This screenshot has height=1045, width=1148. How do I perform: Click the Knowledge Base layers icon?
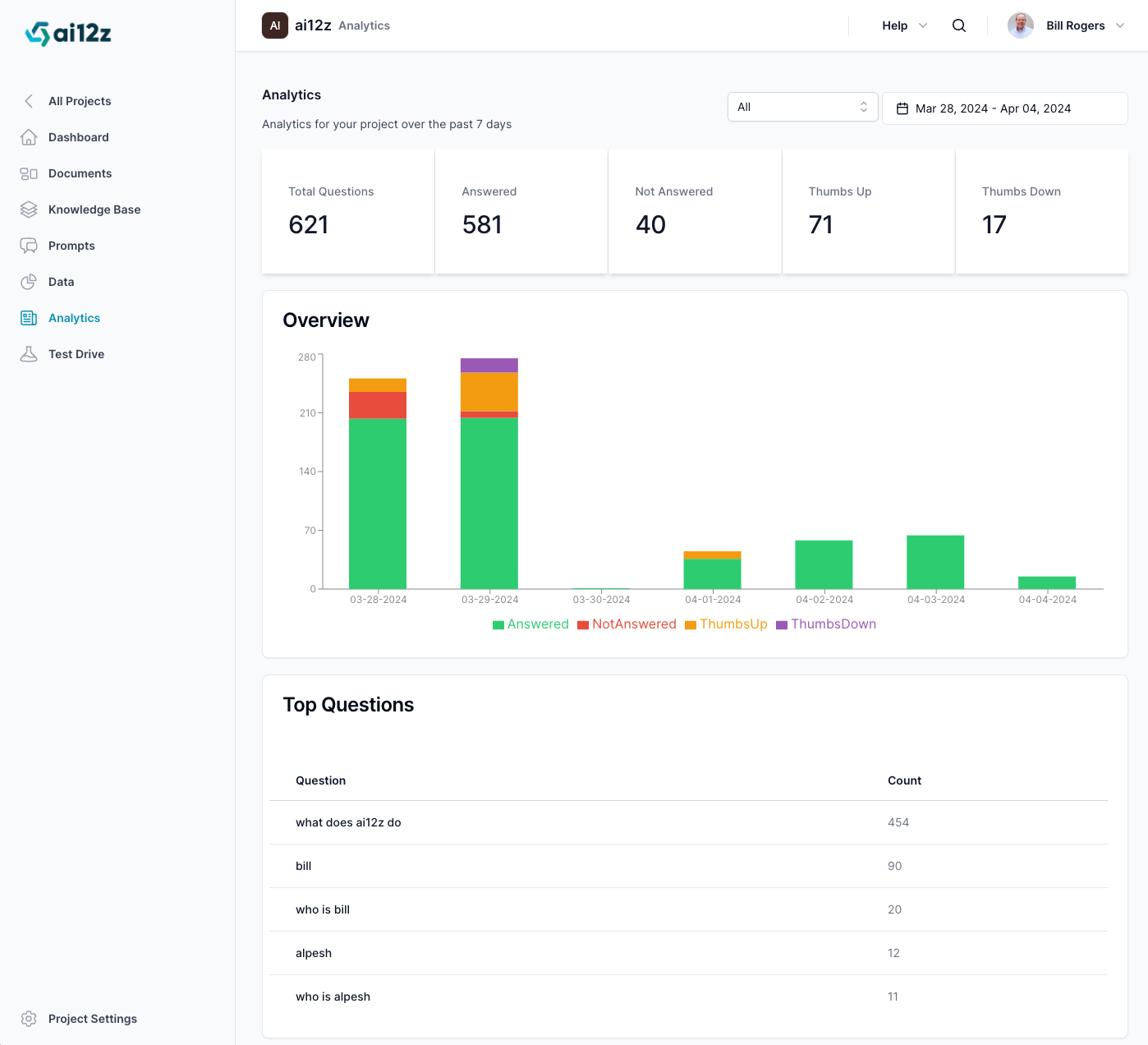click(29, 209)
